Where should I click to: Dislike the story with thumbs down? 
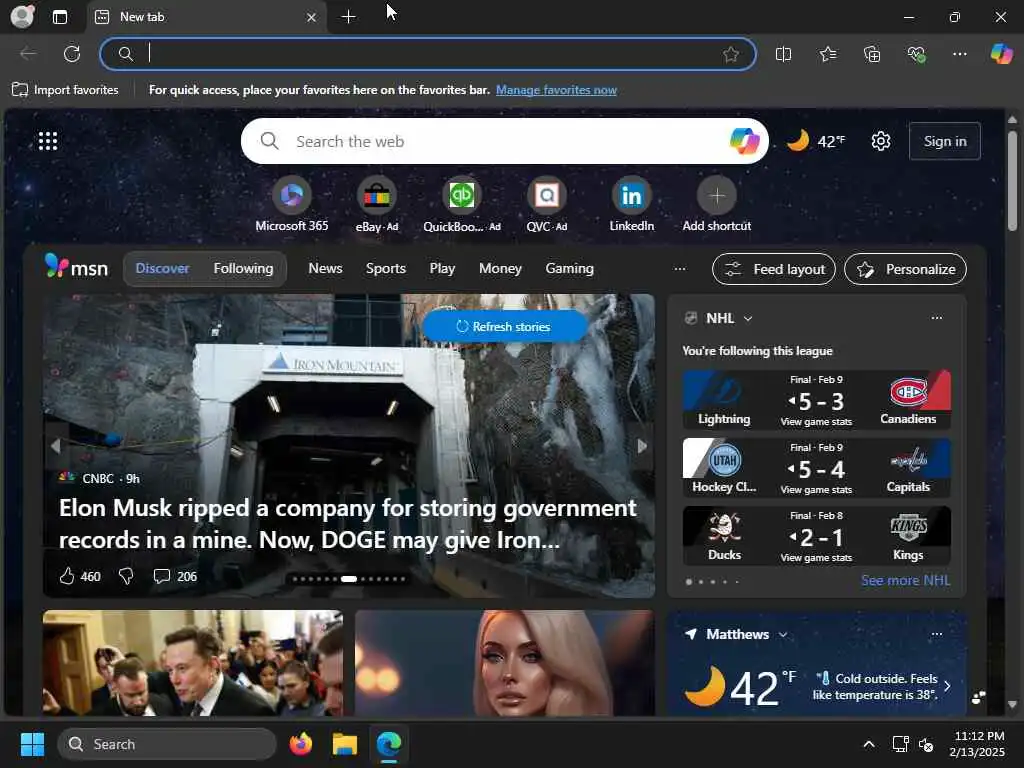pyautogui.click(x=126, y=576)
